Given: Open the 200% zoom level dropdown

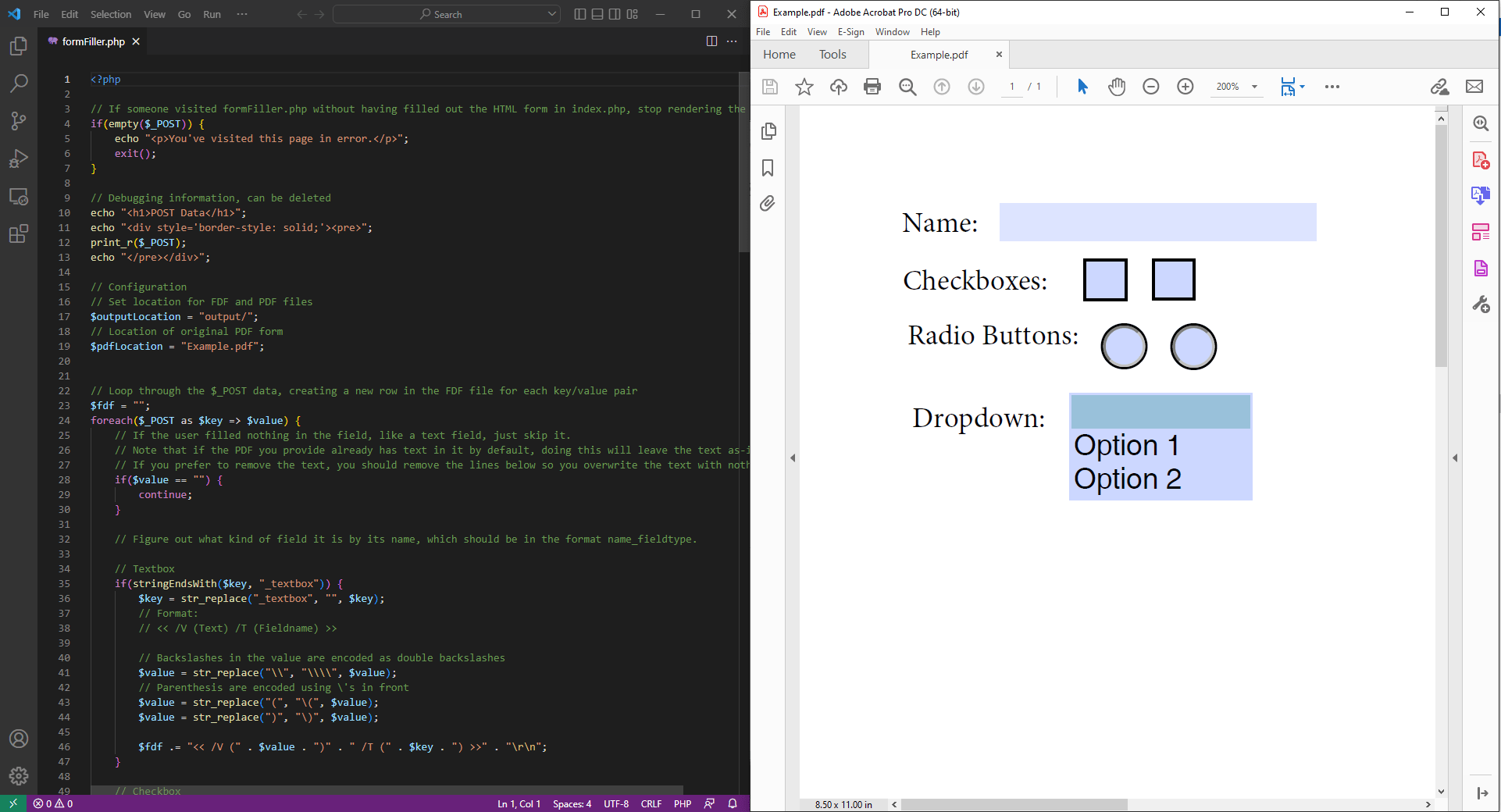Looking at the screenshot, I should [x=1254, y=87].
